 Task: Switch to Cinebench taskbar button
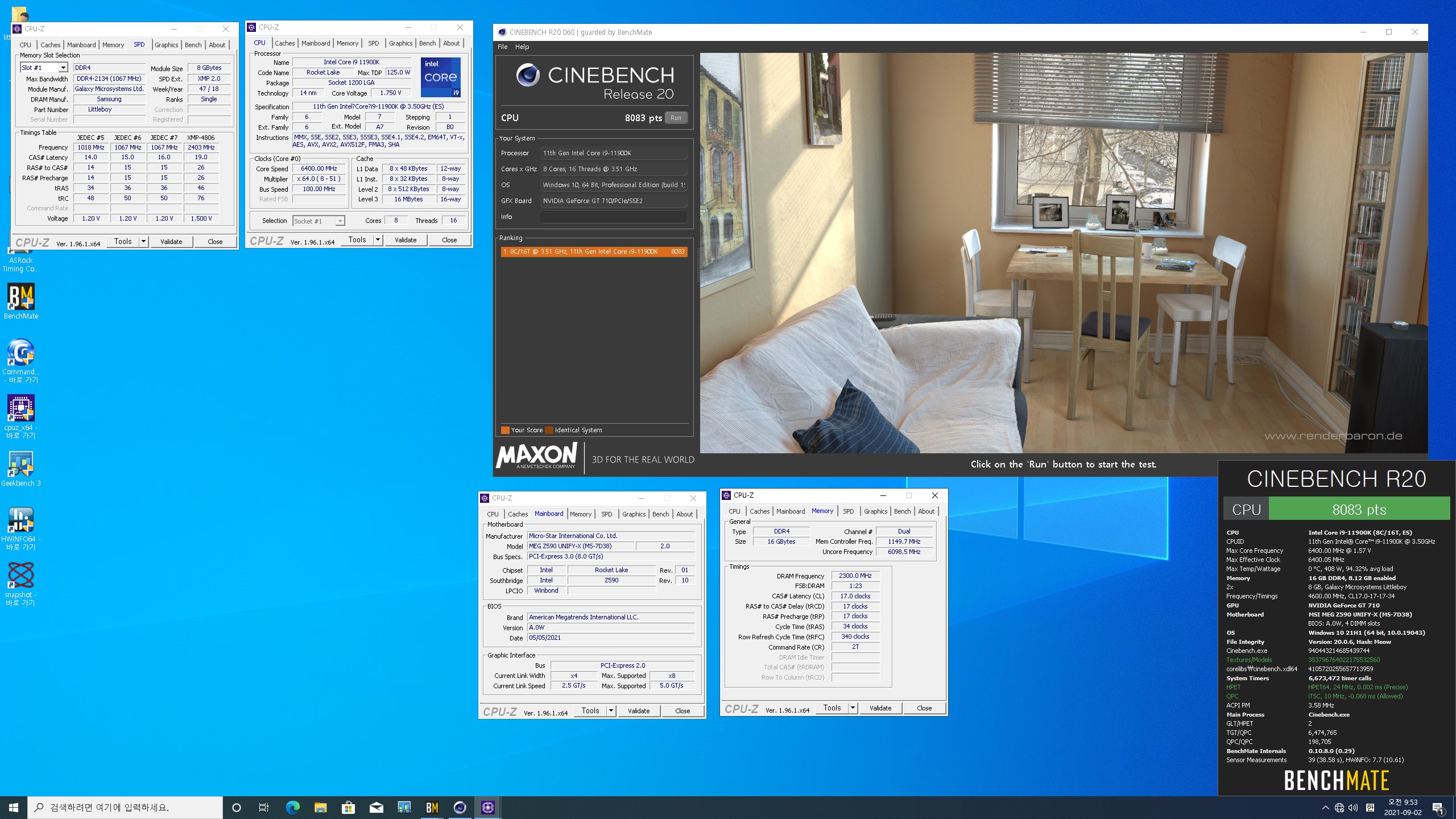(x=460, y=807)
